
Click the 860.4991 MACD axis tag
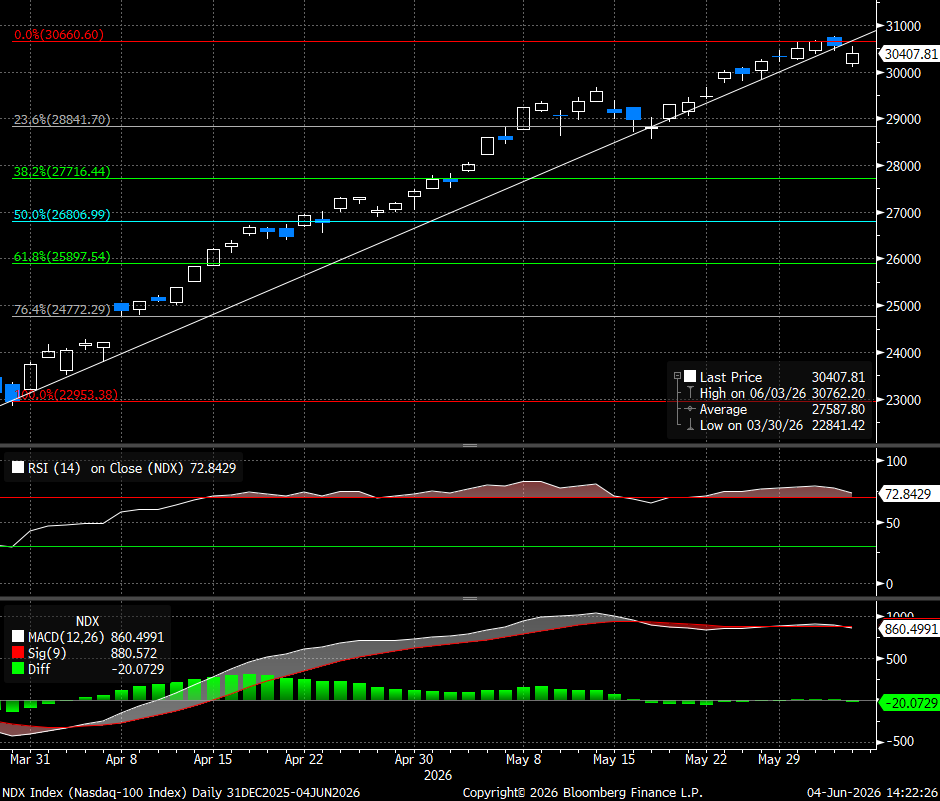911,629
